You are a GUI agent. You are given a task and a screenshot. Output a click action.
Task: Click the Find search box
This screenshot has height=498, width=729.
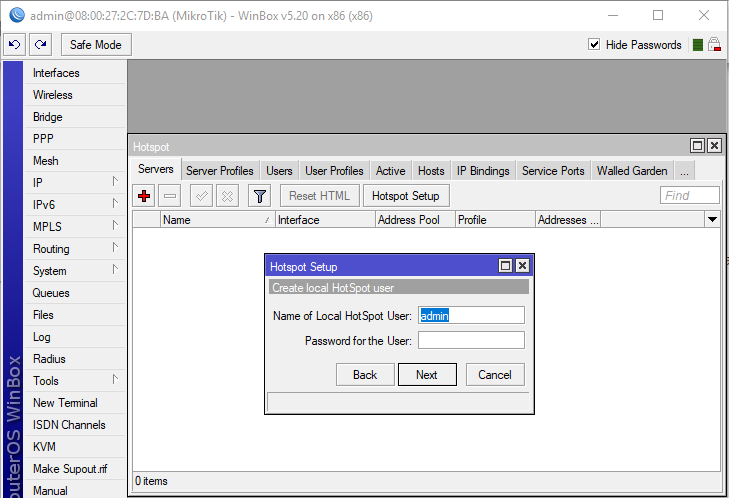[690, 195]
